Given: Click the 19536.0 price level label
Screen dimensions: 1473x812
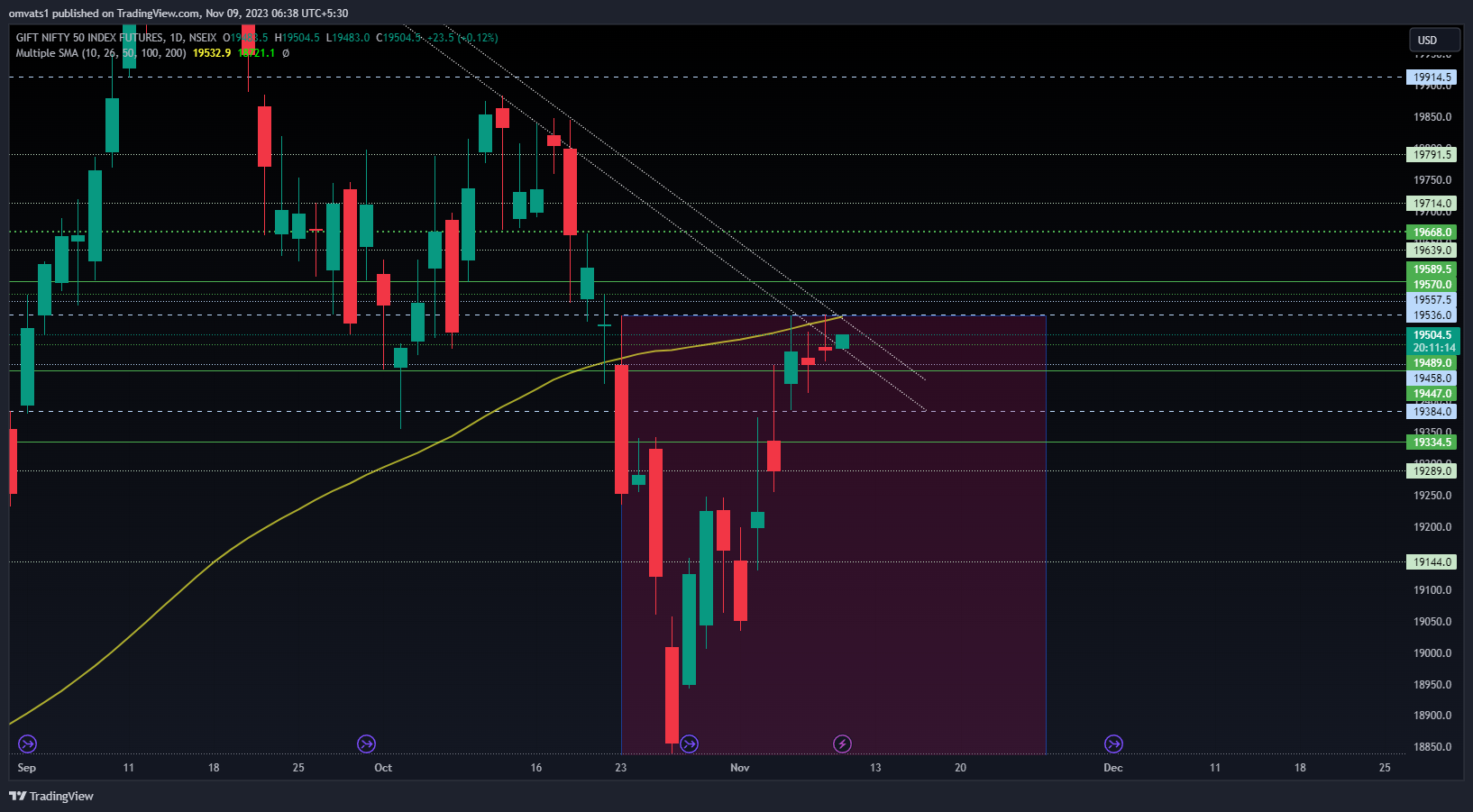Looking at the screenshot, I should pyautogui.click(x=1432, y=315).
